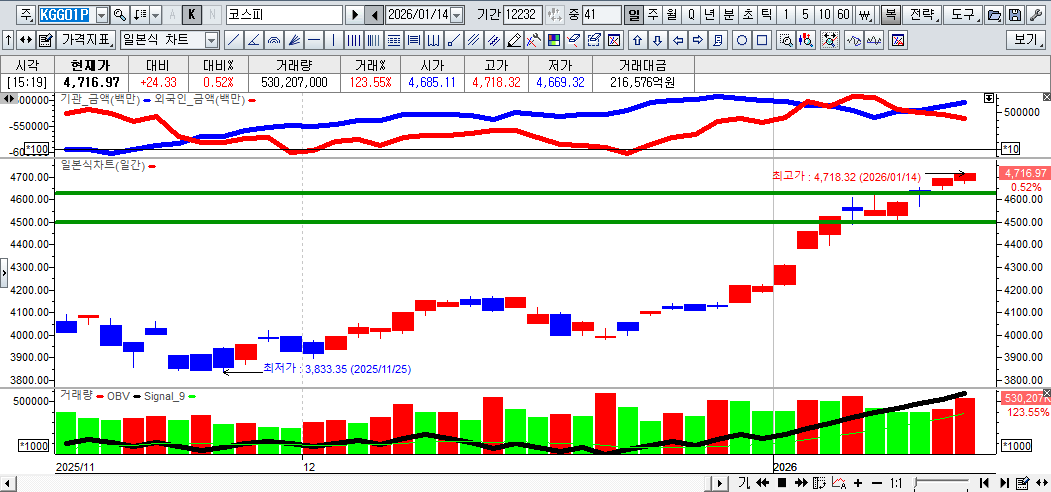Image resolution: width=1051 pixels, height=492 pixels.
Task: Pick the rectangle drawing tool
Action: click(762, 40)
